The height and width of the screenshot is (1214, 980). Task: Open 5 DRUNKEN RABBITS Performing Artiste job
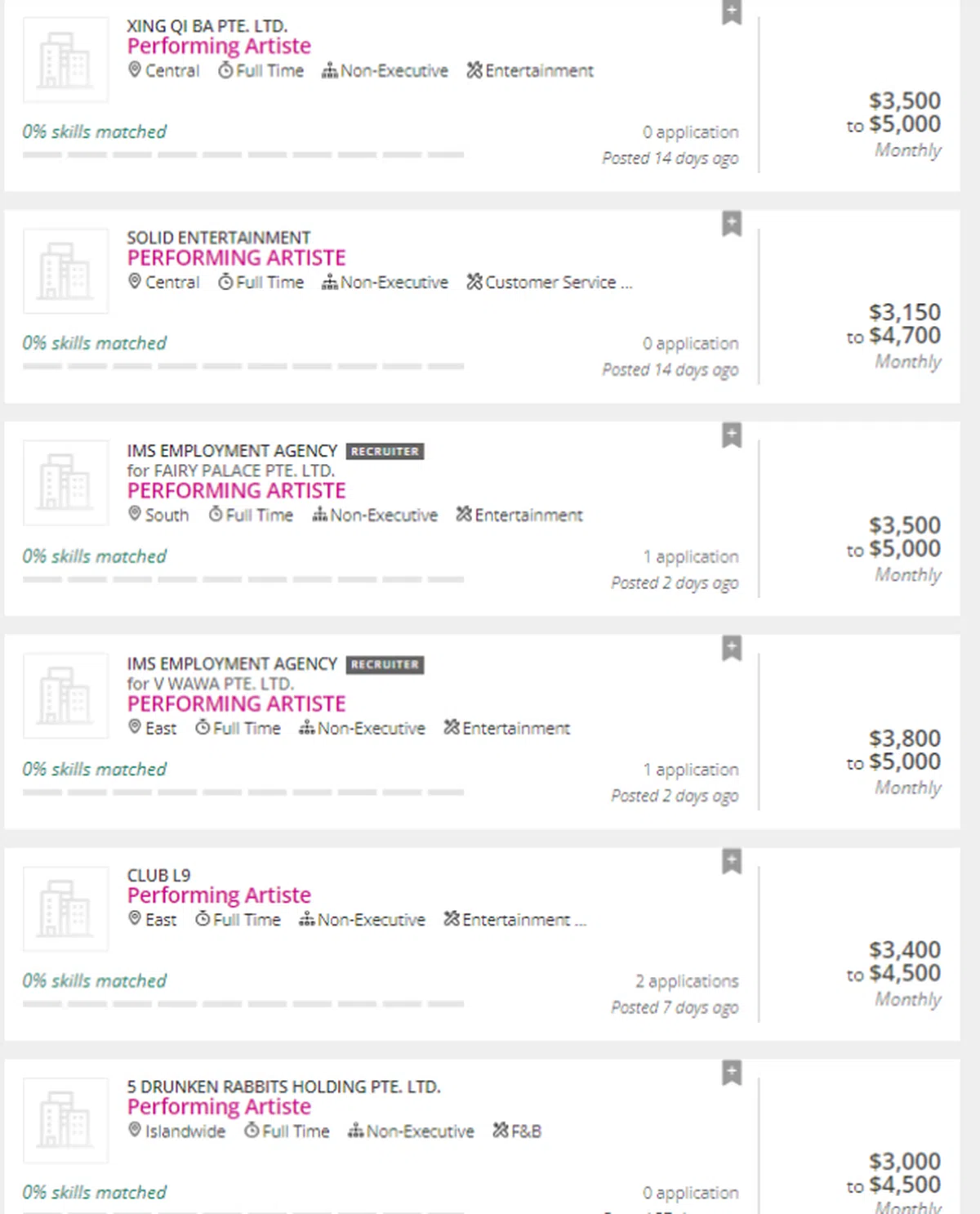coord(219,1107)
